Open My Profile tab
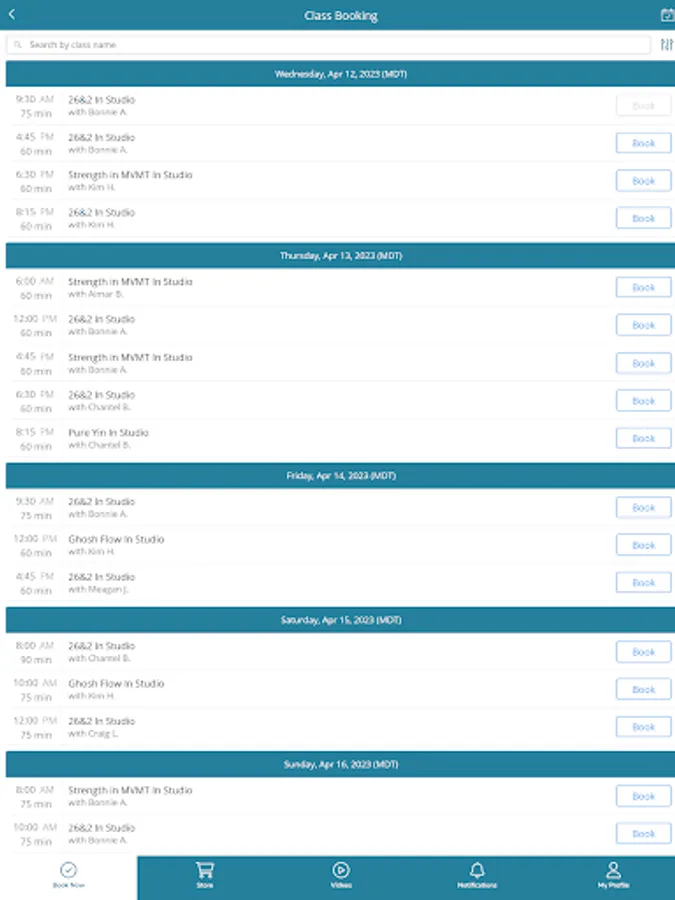 tap(613, 875)
